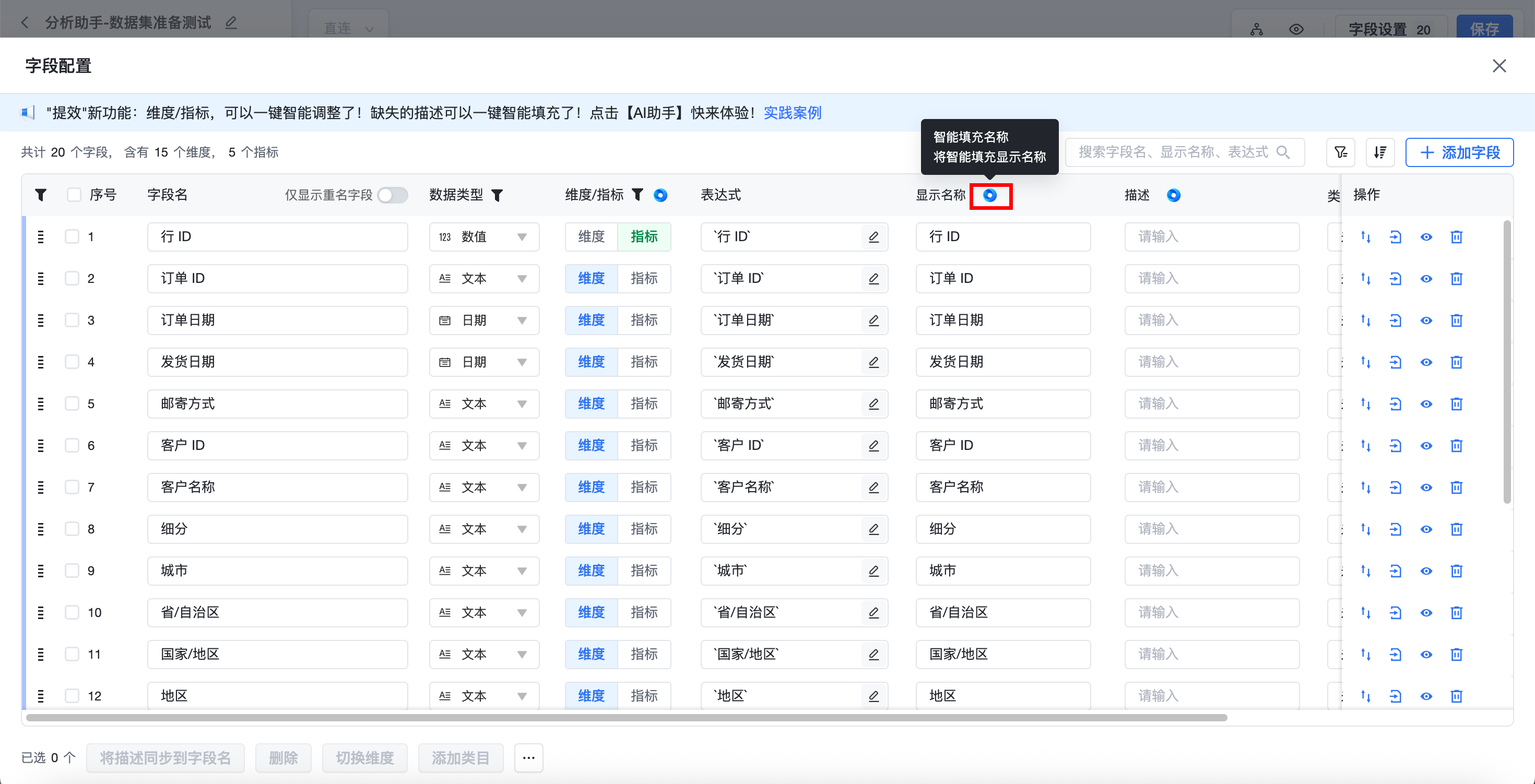This screenshot has width=1535, height=784.
Task: Open filter funnel on 维度/指标 column
Action: [637, 195]
